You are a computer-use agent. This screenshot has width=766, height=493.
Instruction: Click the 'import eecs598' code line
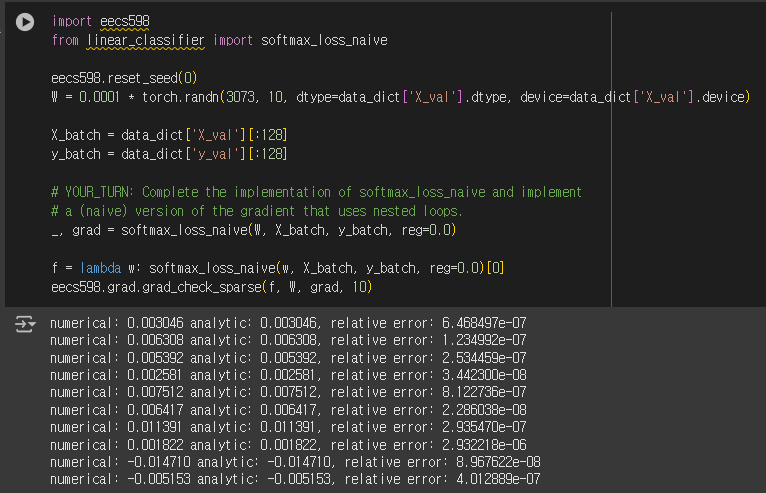point(101,21)
